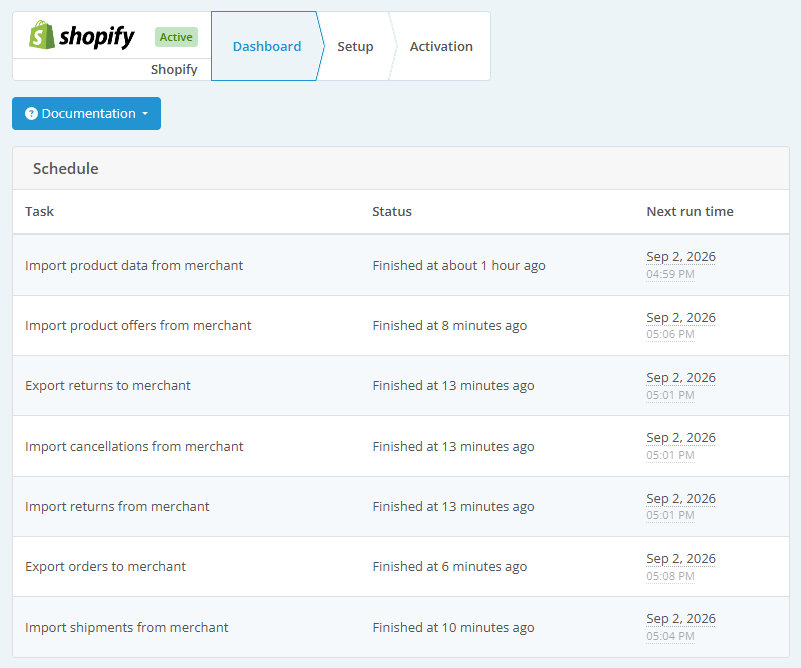Select the Import shipments from merchant task
This screenshot has width=801, height=668.
(x=127, y=627)
